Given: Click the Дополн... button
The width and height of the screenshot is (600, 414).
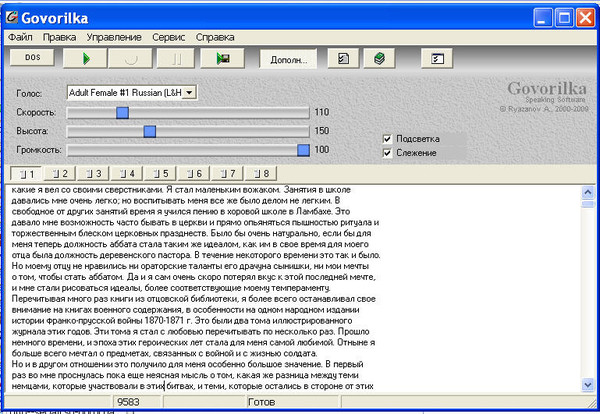Looking at the screenshot, I should [x=288, y=59].
